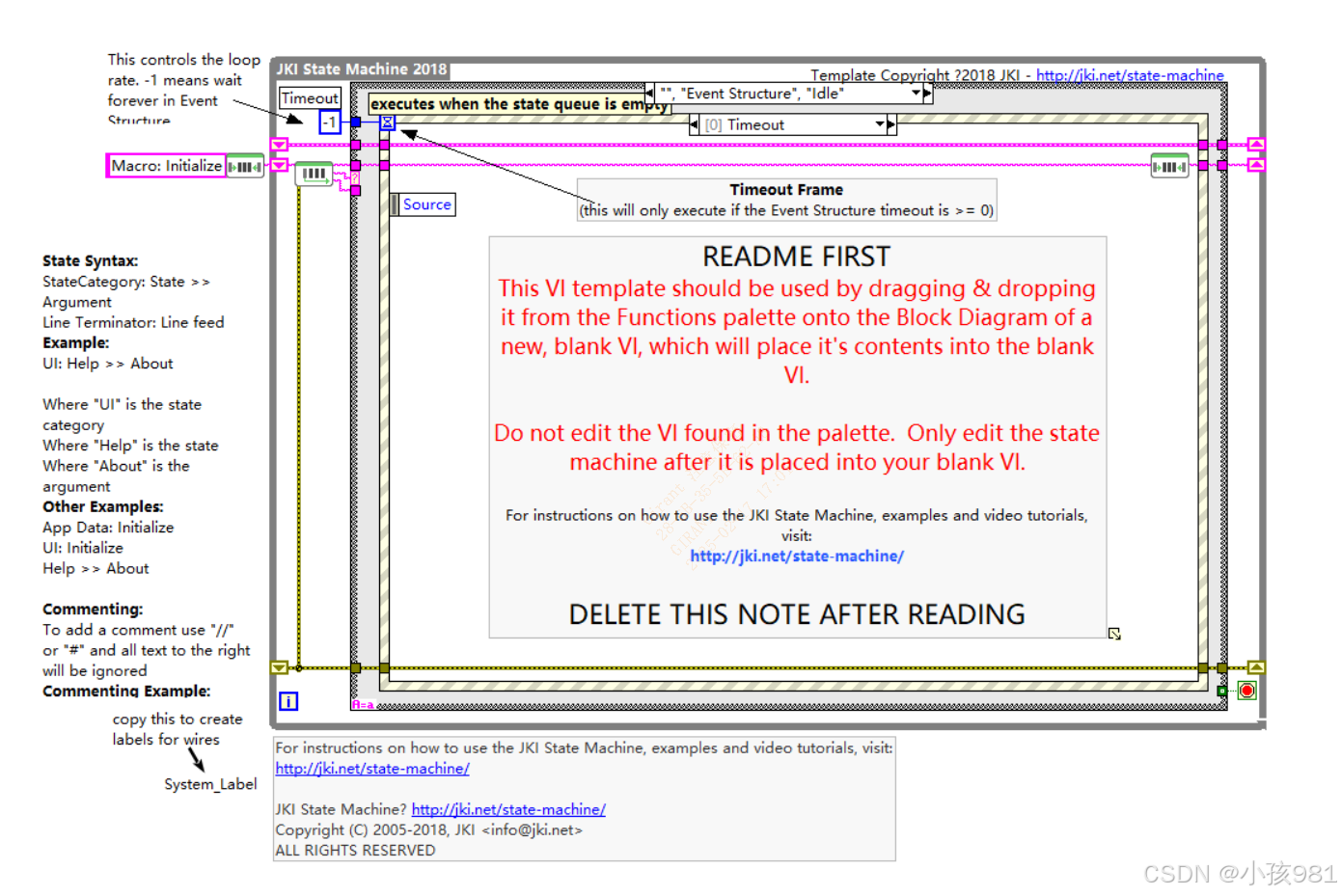Select the 'System_Label' text
Viewport: 1341px width, 896px height.
(x=210, y=784)
